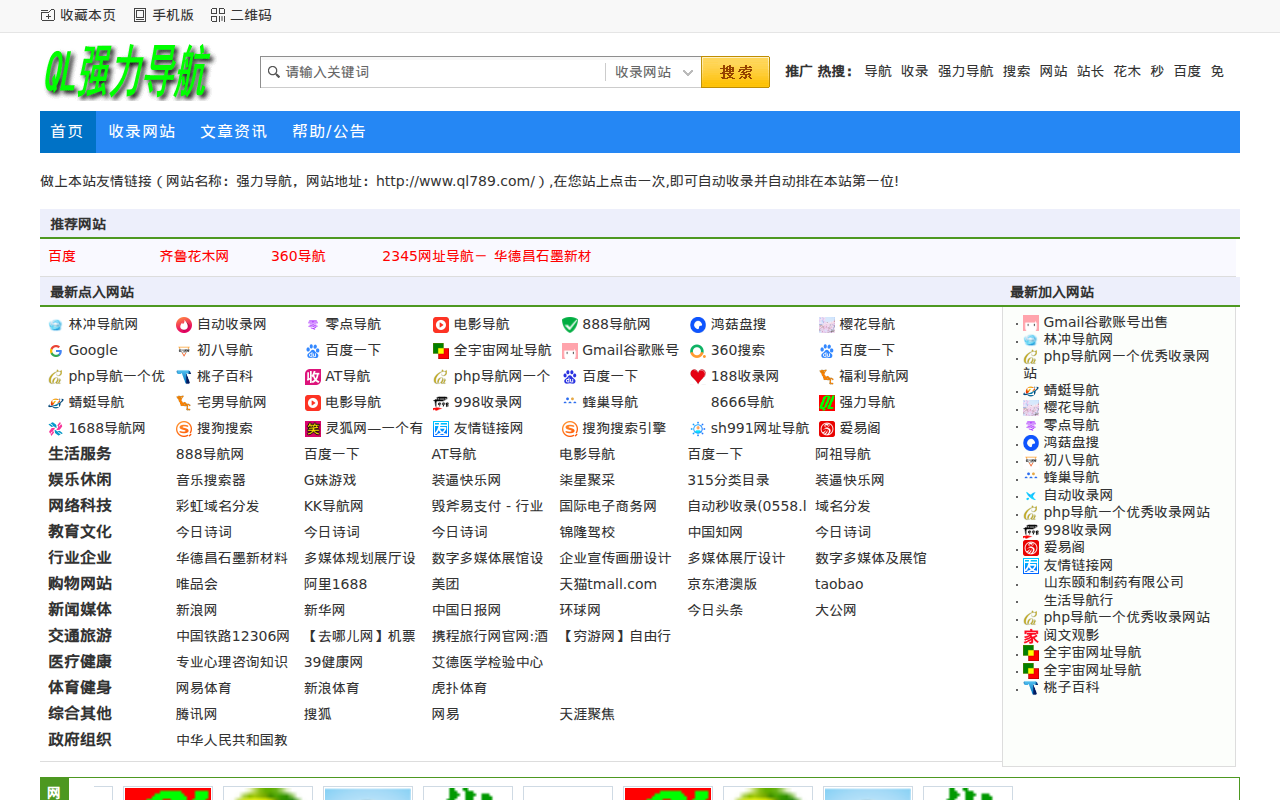This screenshot has width=1280, height=800.
Task: Click the 888导航网 green shield icon
Action: [x=570, y=325]
